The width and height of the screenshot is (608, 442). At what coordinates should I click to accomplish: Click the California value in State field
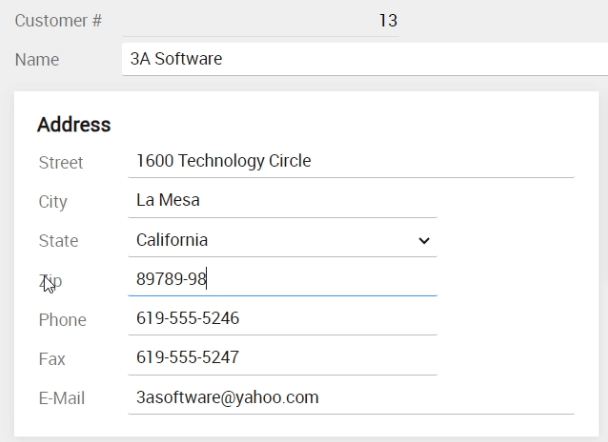tap(172, 240)
